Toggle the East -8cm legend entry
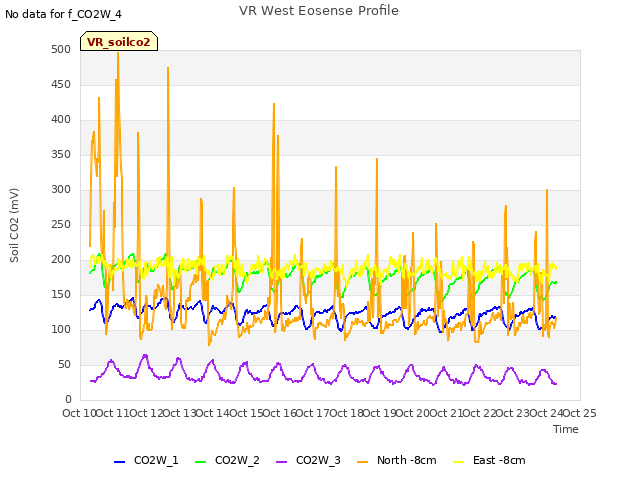 pos(489,460)
